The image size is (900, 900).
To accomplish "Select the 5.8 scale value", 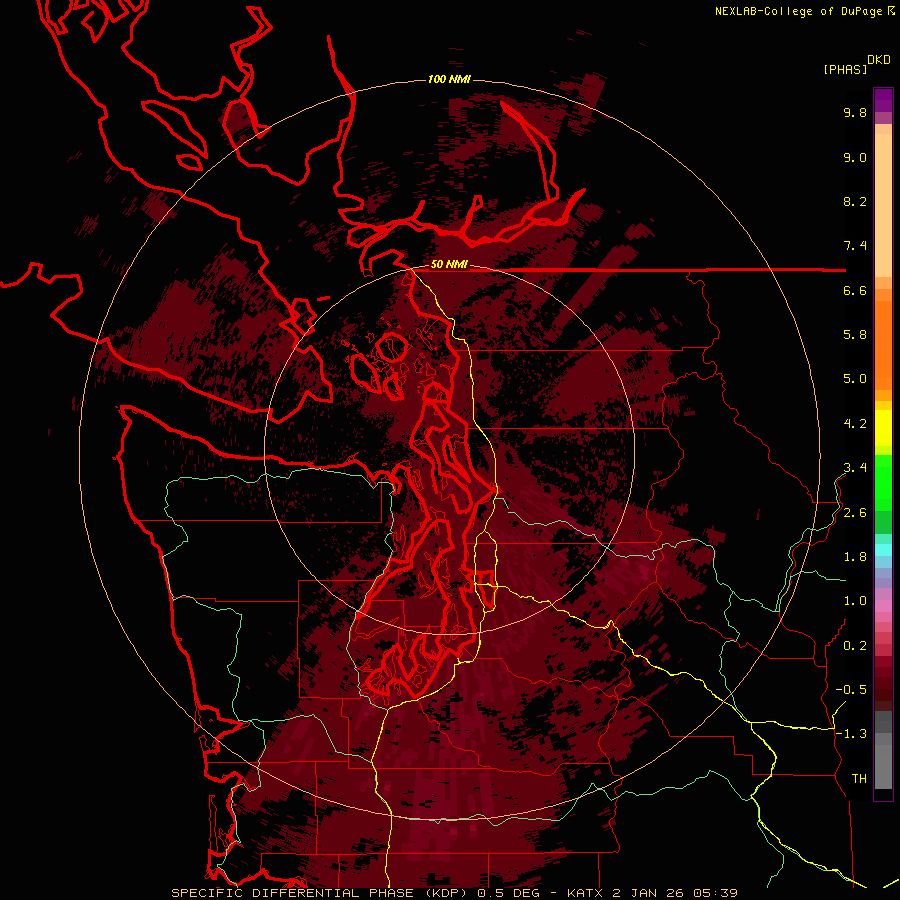I will [855, 335].
